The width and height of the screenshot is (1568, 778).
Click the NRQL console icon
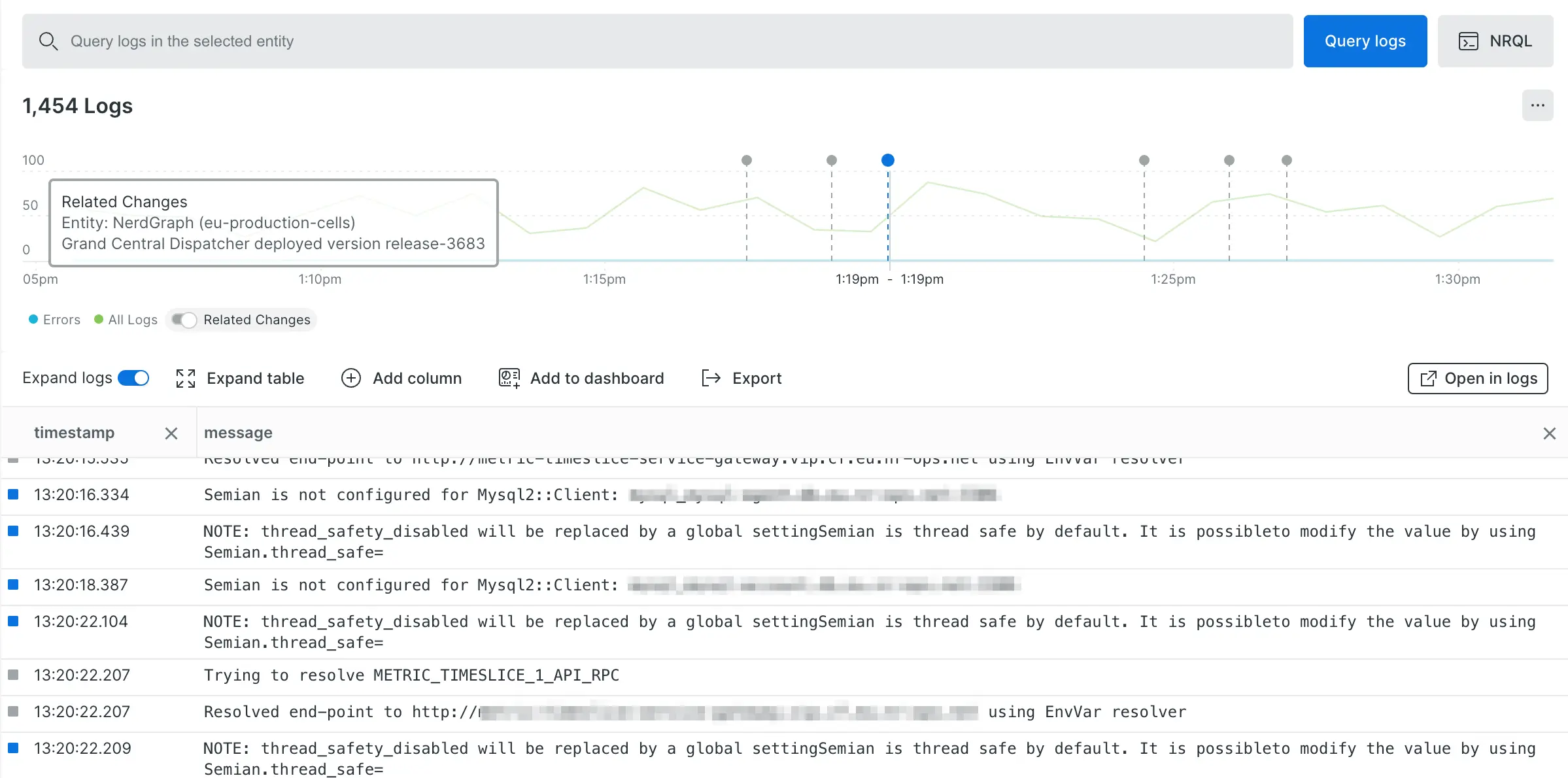pos(1469,41)
